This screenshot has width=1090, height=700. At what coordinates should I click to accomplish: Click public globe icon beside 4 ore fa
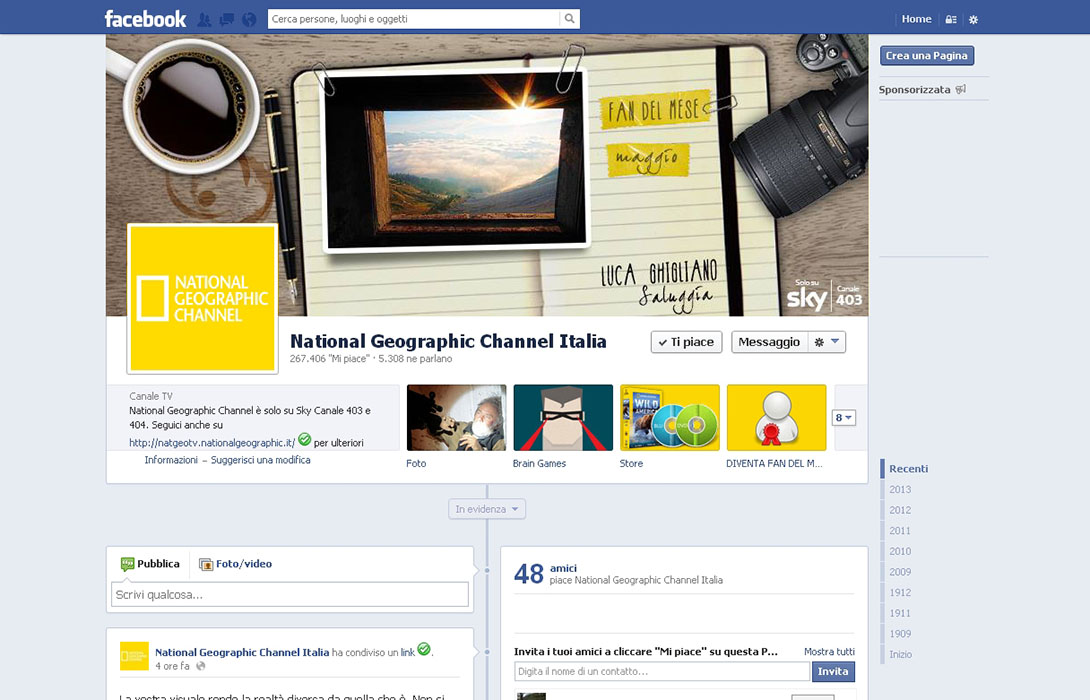pyautogui.click(x=201, y=666)
